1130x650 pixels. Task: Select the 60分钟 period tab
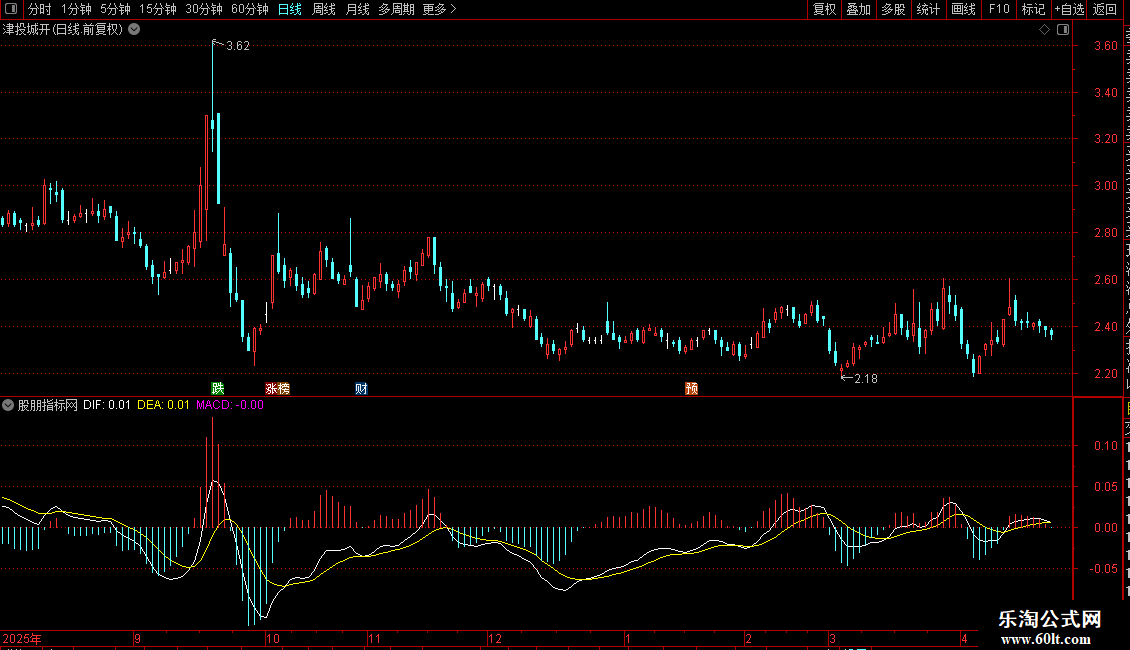pyautogui.click(x=249, y=9)
